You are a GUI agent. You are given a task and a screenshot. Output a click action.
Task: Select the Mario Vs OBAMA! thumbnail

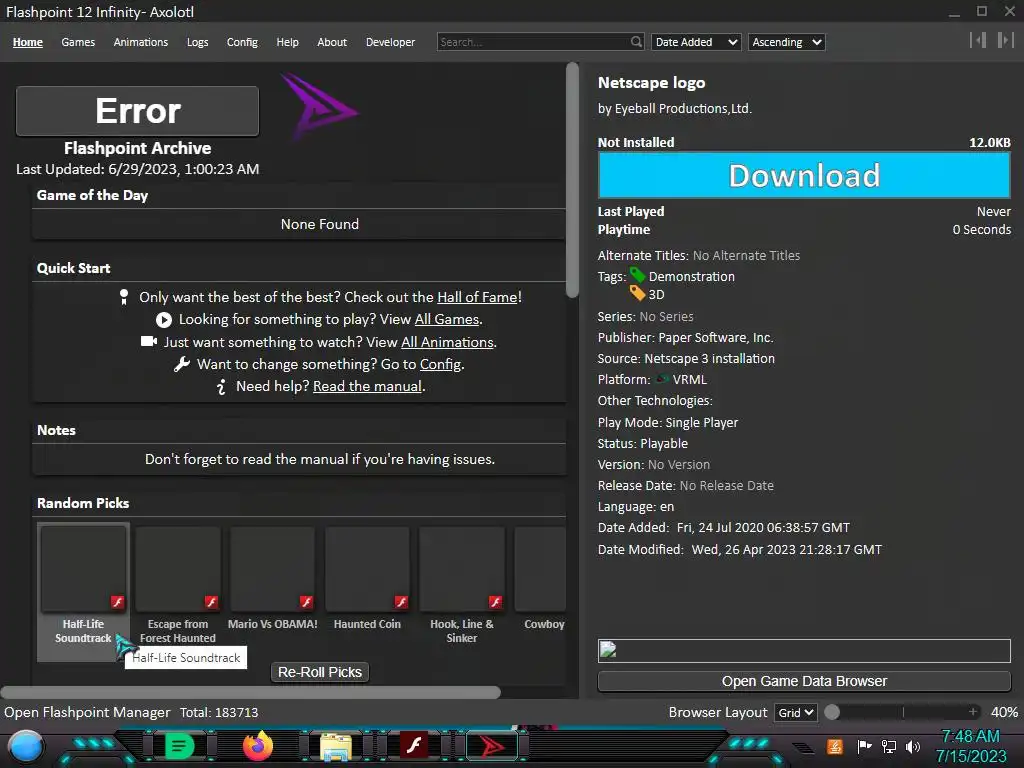pos(272,569)
